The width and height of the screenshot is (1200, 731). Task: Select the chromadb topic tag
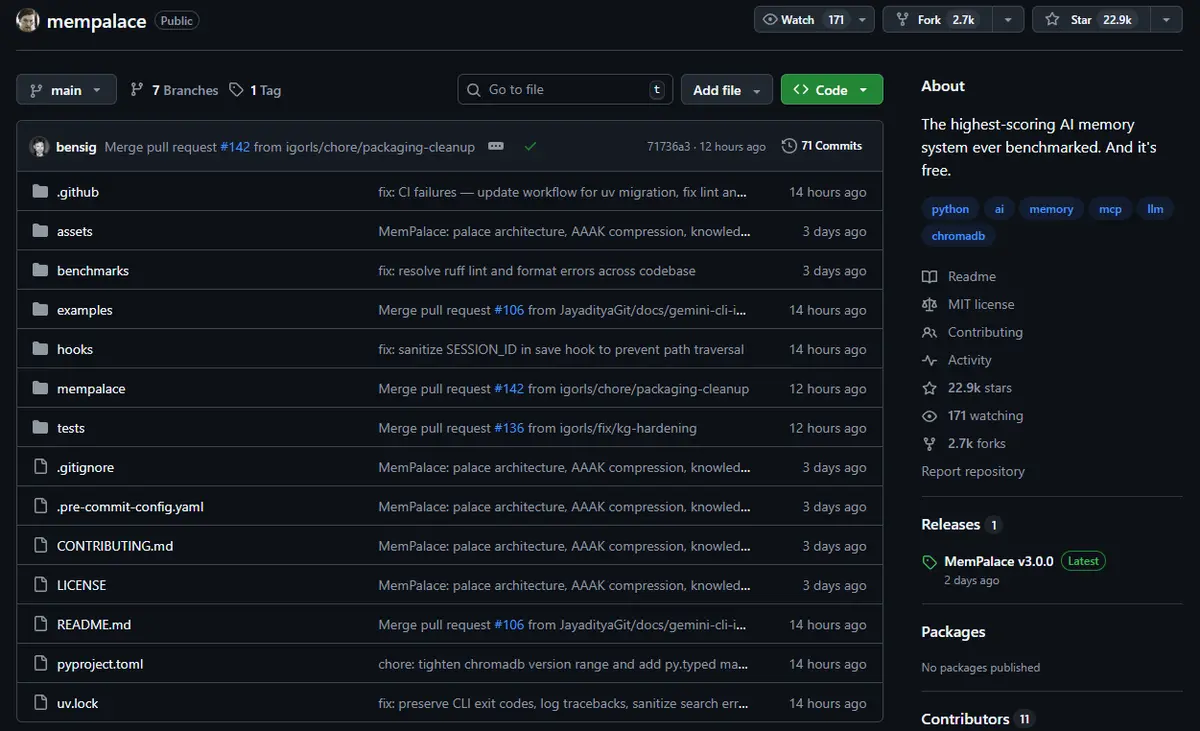[958, 236]
